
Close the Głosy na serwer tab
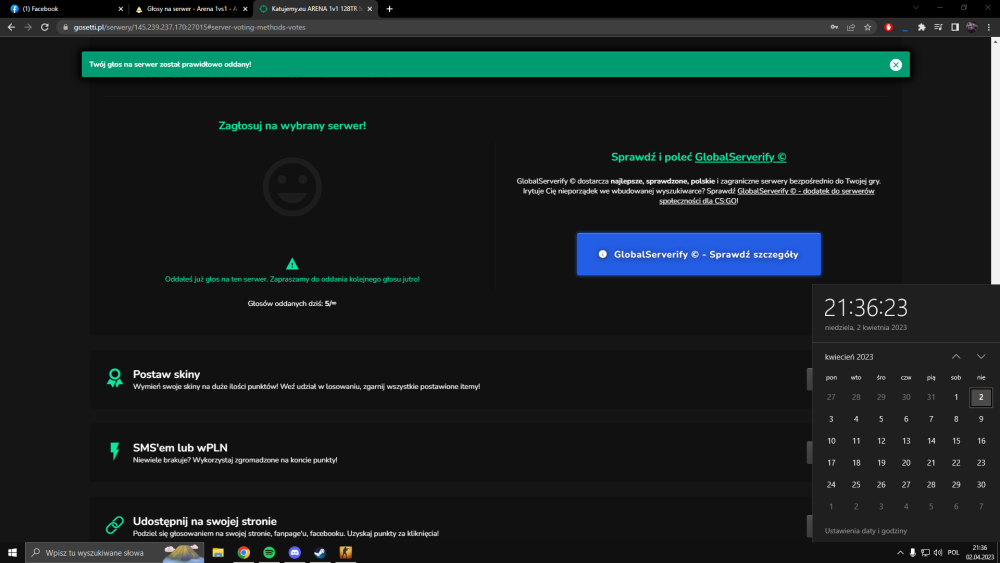point(245,9)
